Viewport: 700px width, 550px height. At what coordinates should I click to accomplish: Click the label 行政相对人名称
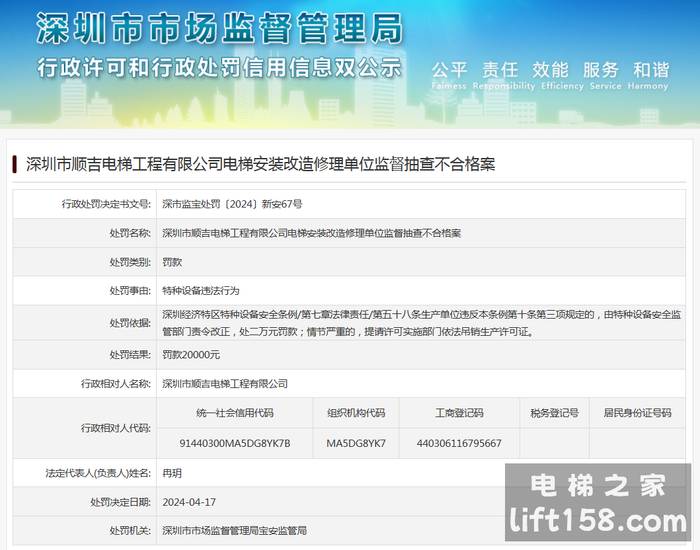[x=116, y=383]
